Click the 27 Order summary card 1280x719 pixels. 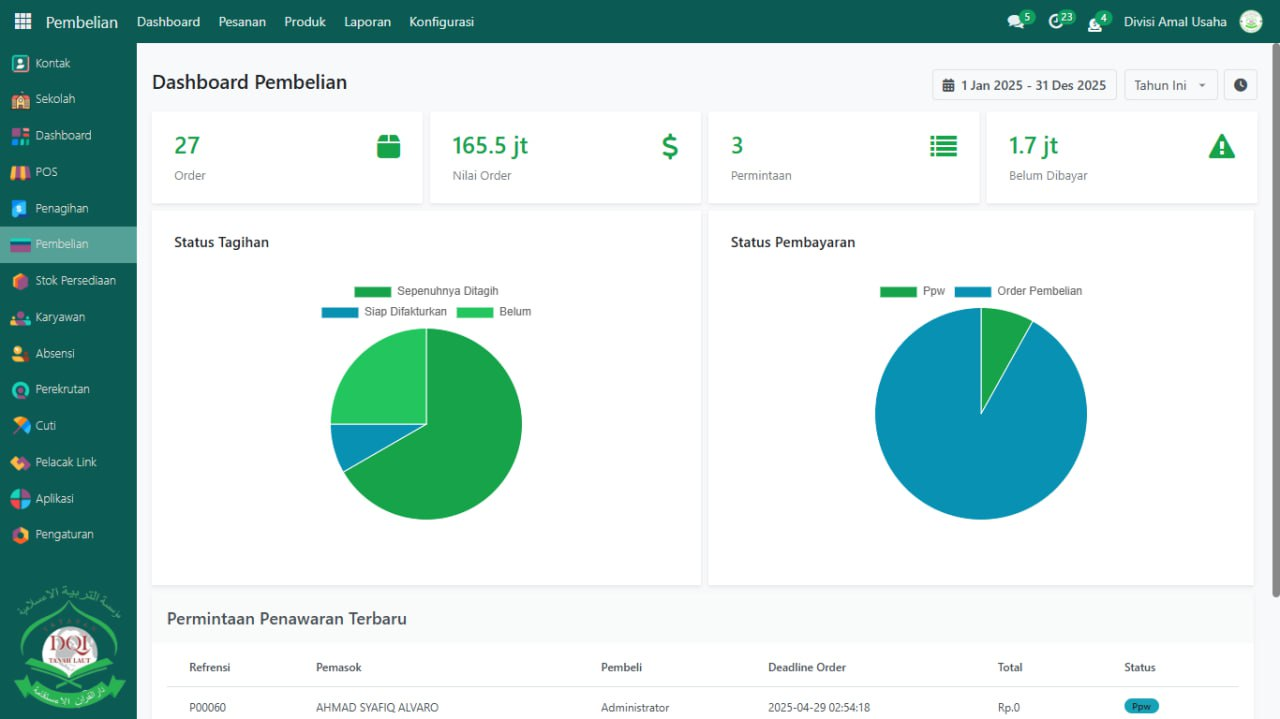287,158
